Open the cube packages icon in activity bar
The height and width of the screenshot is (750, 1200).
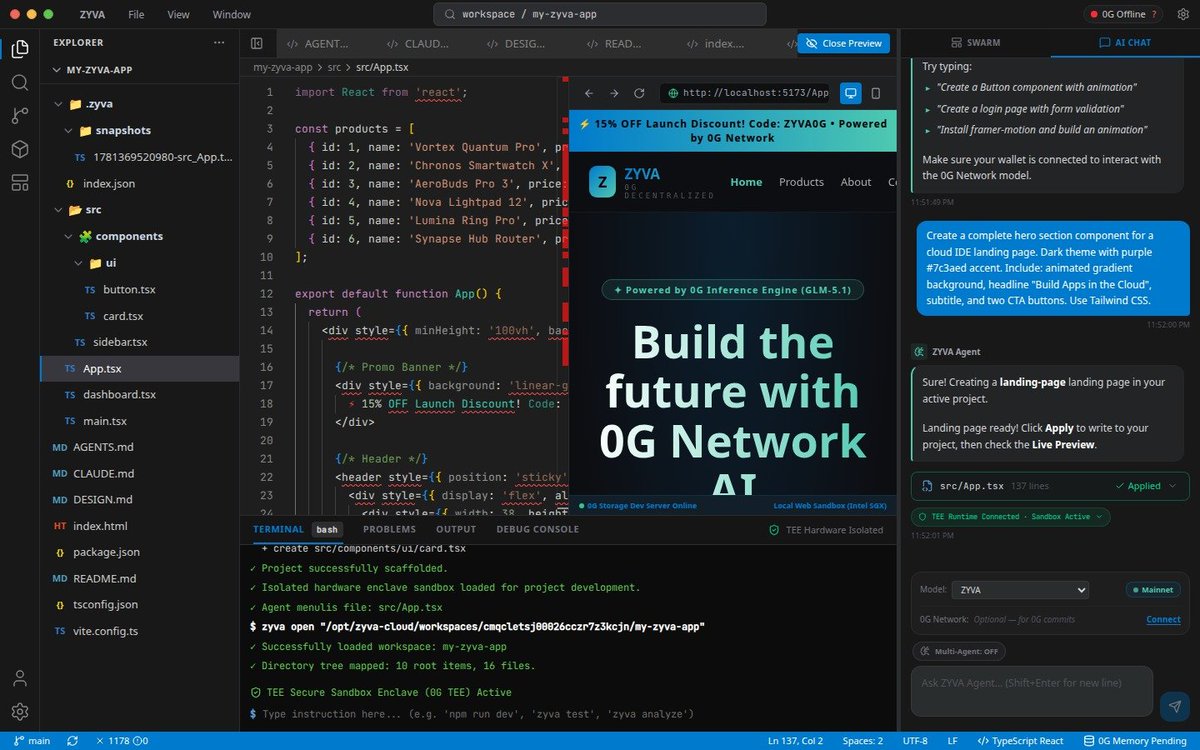pos(19,149)
